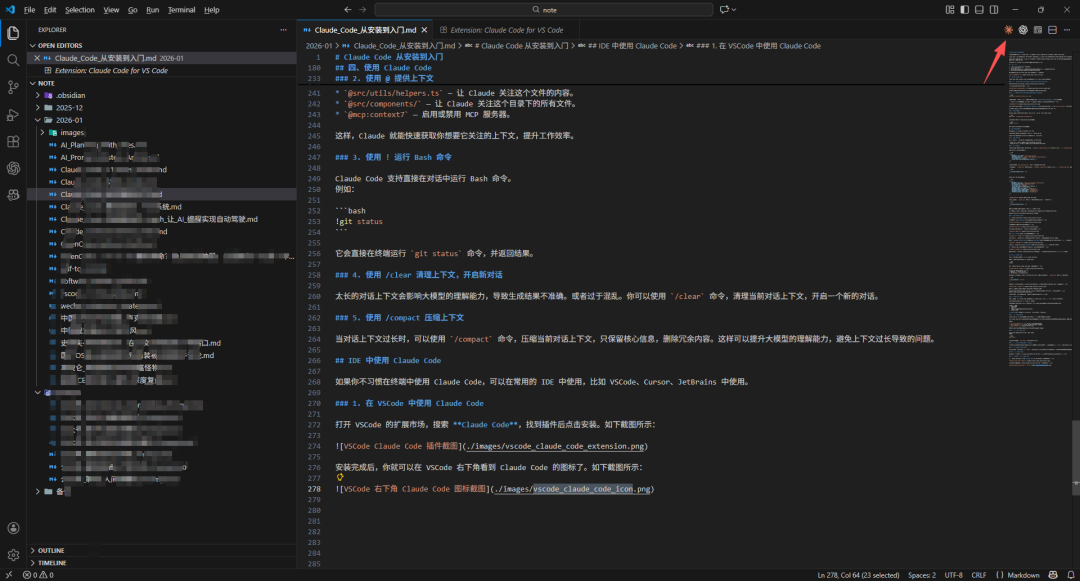
Task: Change encoding via UTF-8 status entry
Action: pos(953,575)
